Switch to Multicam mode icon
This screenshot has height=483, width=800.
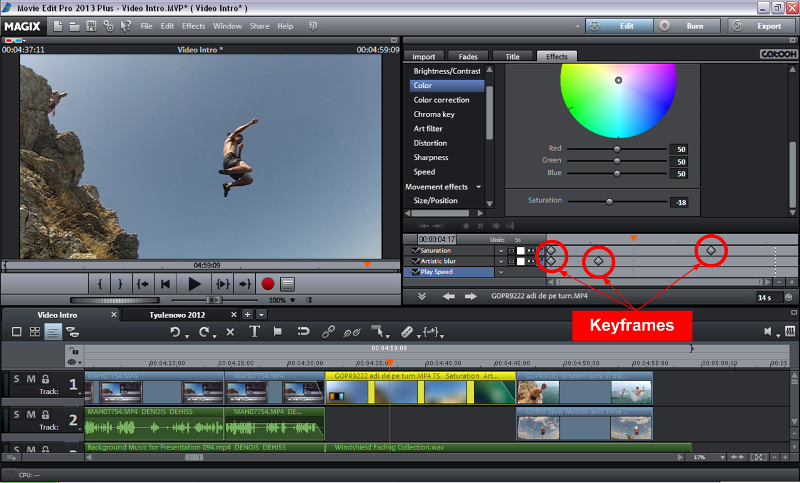72,332
